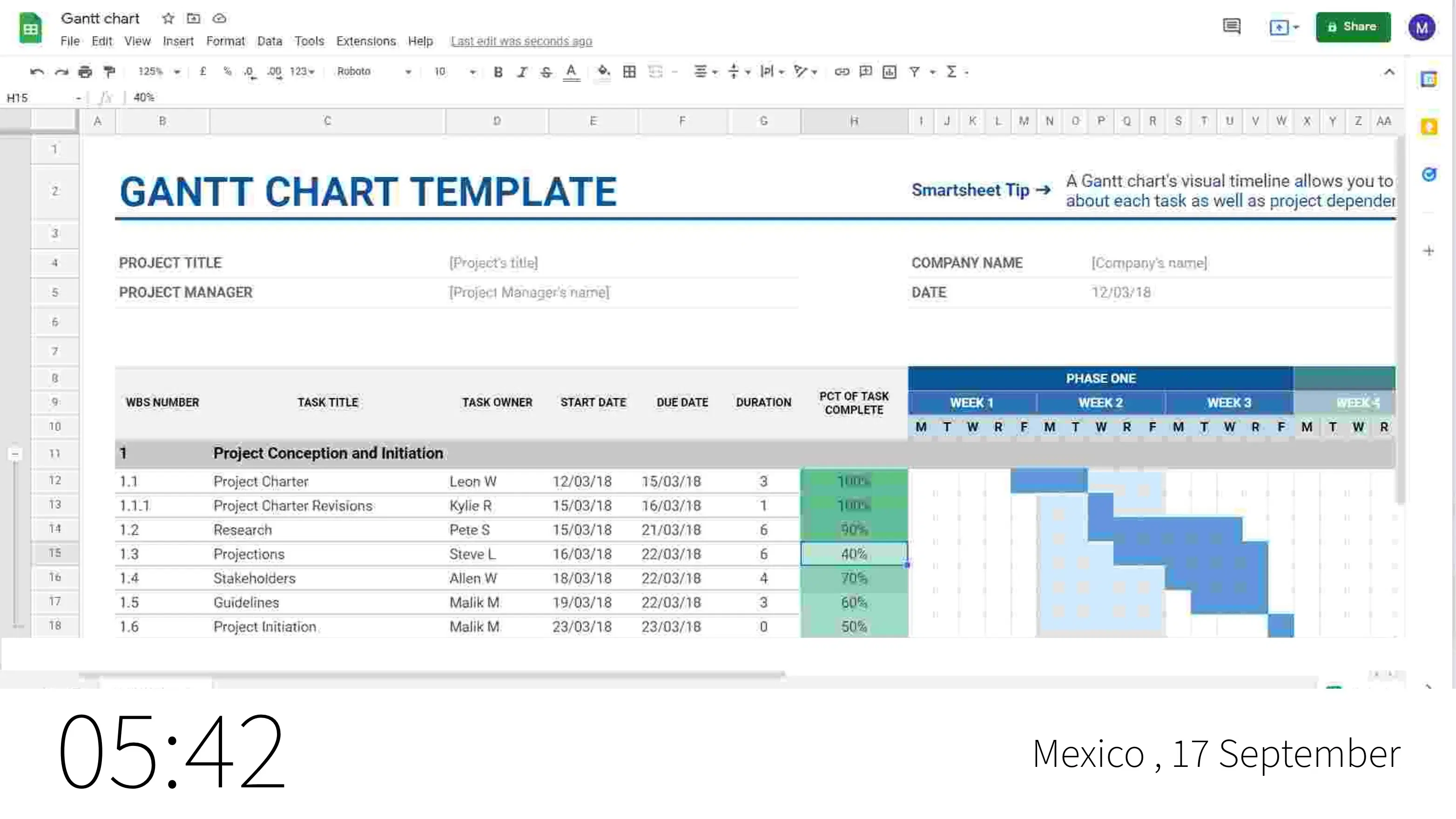Open the functions menu via sigma icon
This screenshot has width=1456, height=819.
[x=952, y=72]
